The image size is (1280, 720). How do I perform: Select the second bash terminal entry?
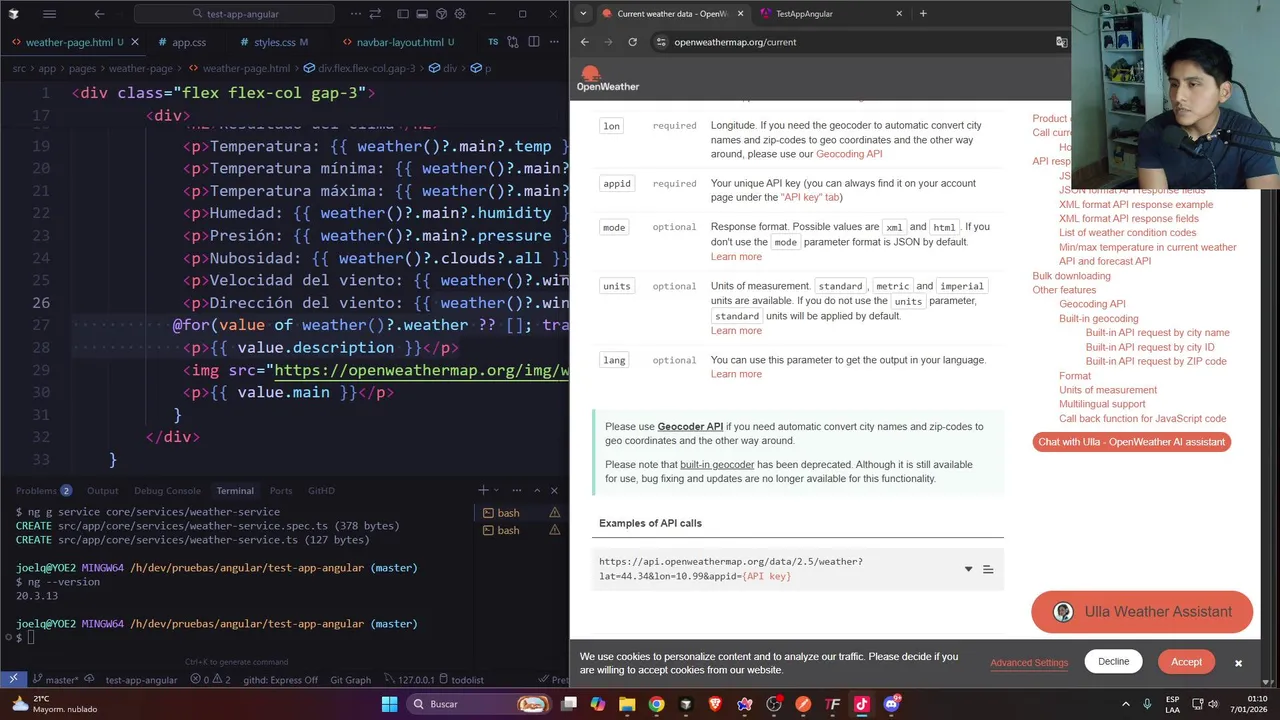[x=521, y=530]
